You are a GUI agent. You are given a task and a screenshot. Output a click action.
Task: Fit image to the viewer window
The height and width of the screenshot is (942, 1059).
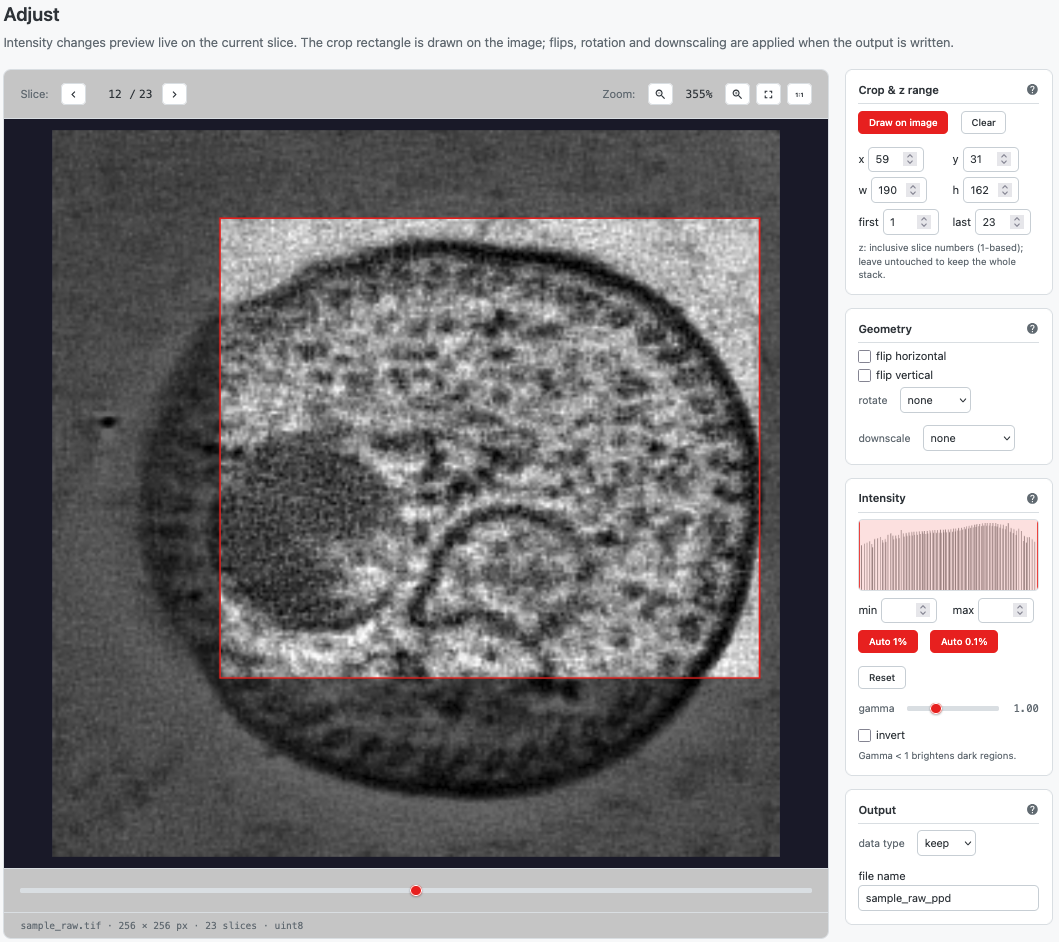click(768, 94)
